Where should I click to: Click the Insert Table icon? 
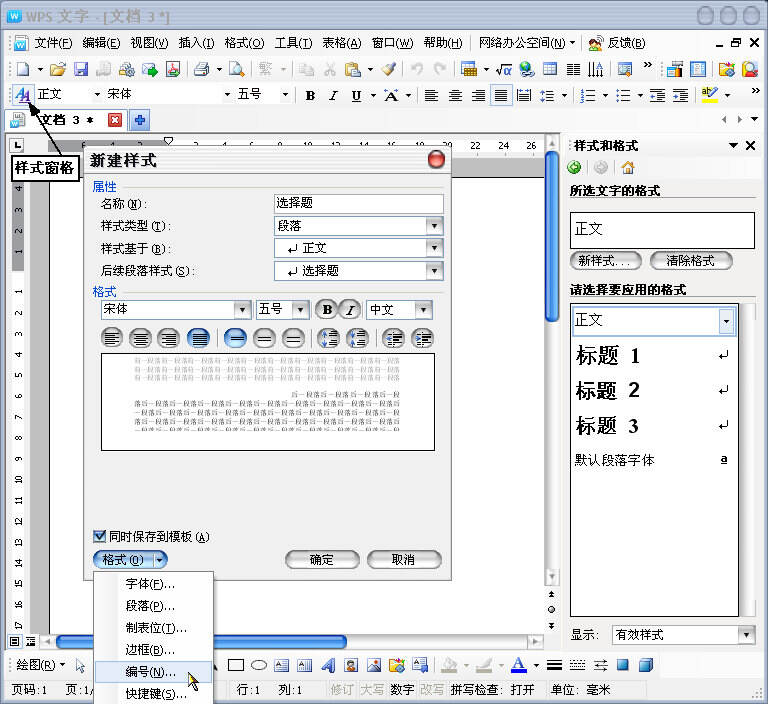[x=469, y=69]
